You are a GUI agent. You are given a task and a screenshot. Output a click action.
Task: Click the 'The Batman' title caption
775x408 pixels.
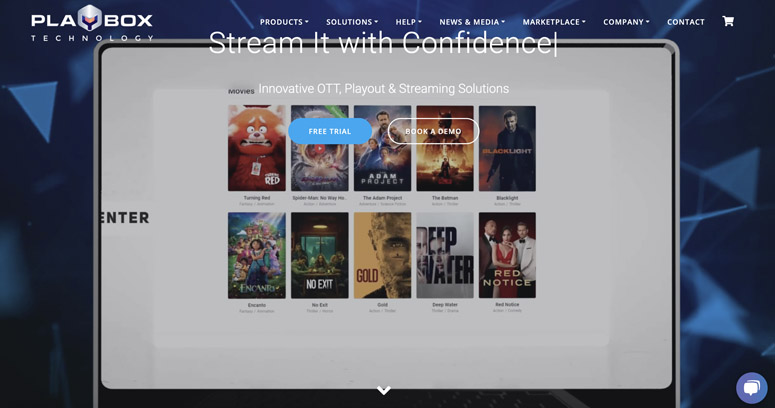pyautogui.click(x=445, y=198)
